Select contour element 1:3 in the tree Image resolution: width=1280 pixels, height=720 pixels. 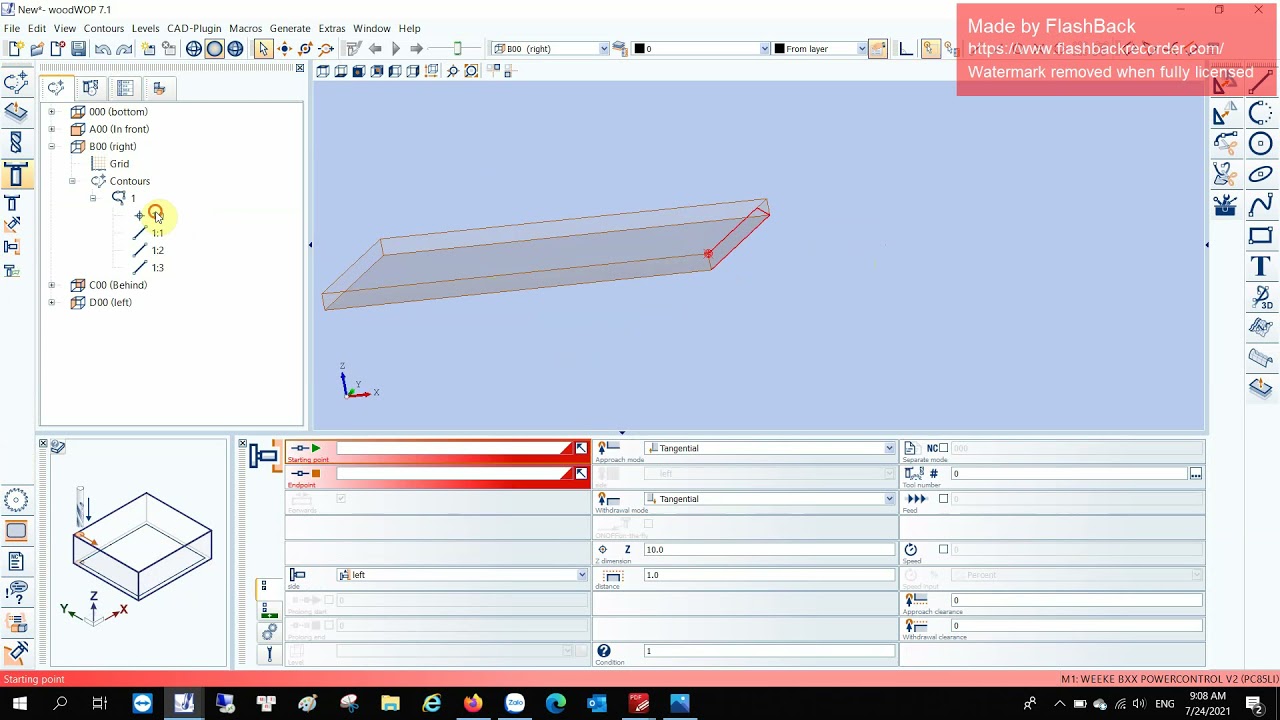click(x=157, y=268)
